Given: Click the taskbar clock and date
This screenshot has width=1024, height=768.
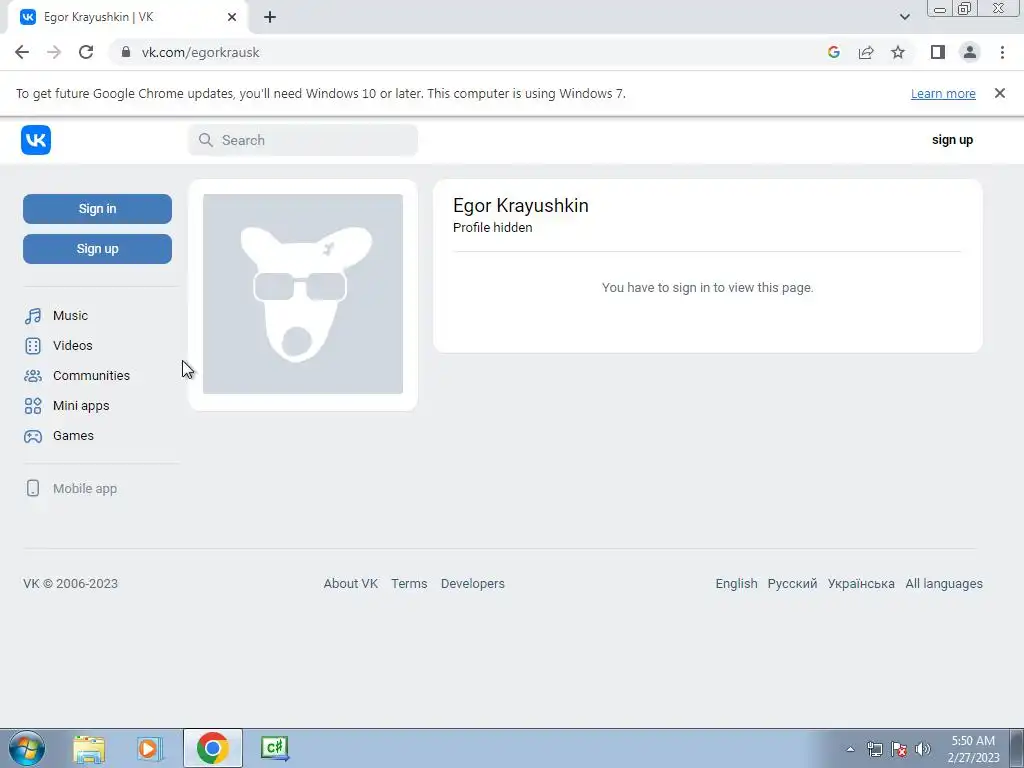Looking at the screenshot, I should tap(973, 749).
